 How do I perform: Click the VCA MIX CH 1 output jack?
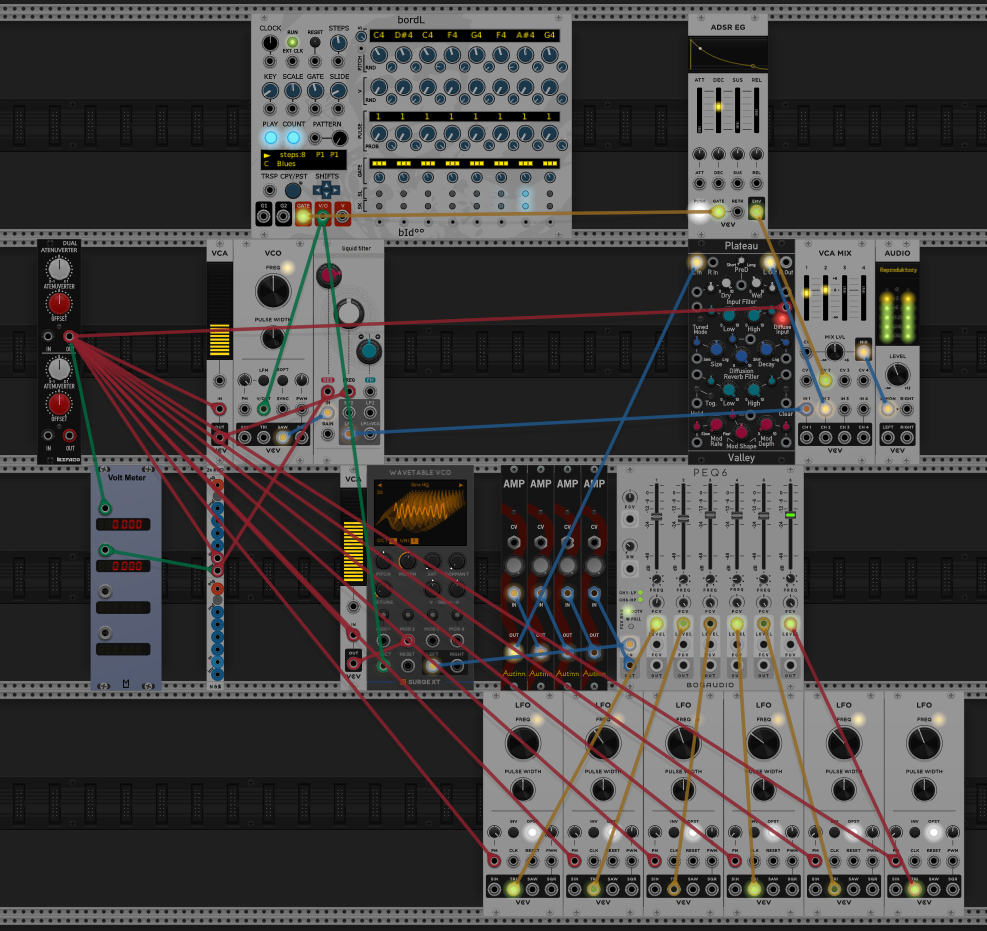pos(806,437)
